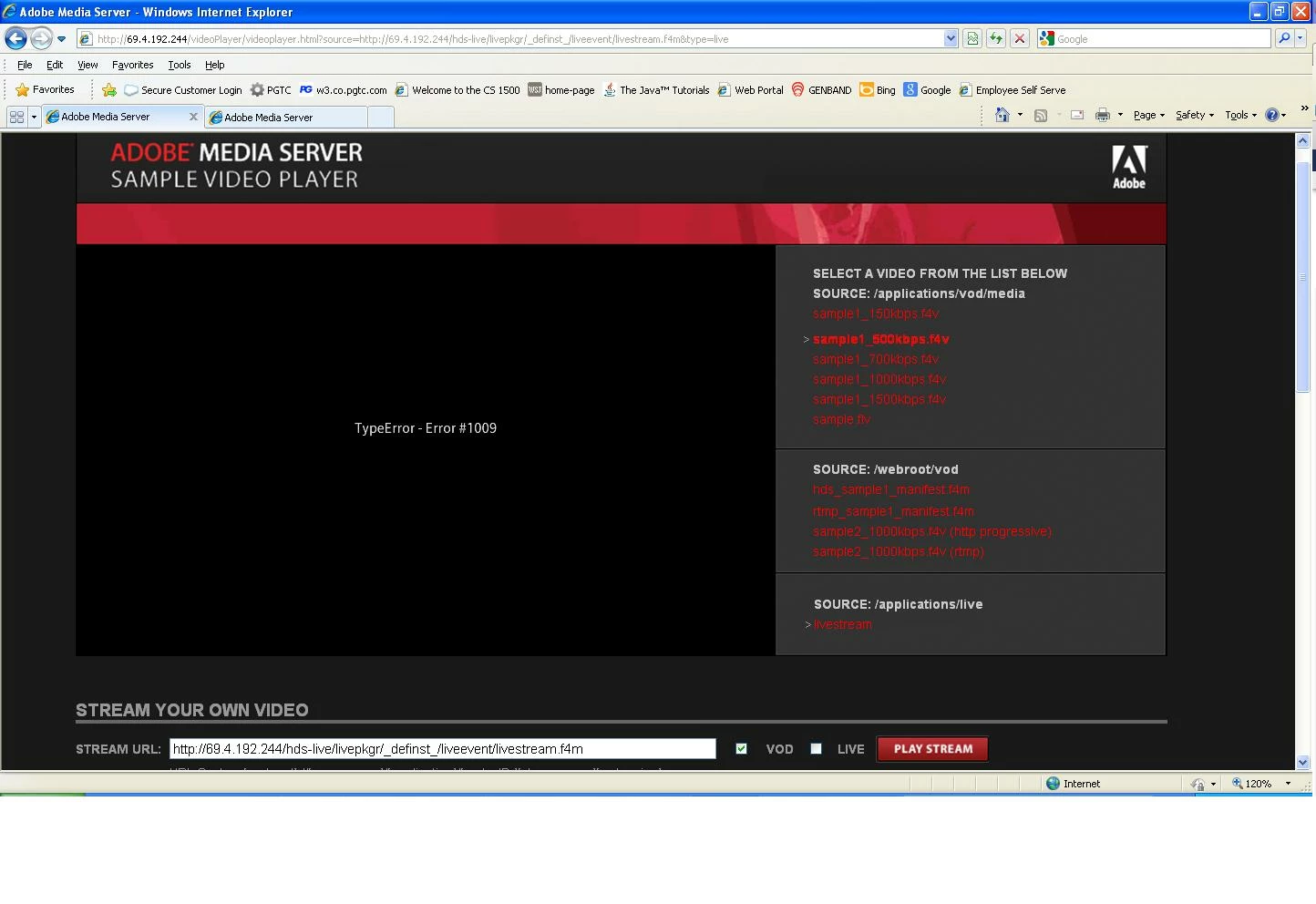The height and width of the screenshot is (904, 1316).
Task: Open Home options dropdown arrow
Action: pyautogui.click(x=1020, y=115)
